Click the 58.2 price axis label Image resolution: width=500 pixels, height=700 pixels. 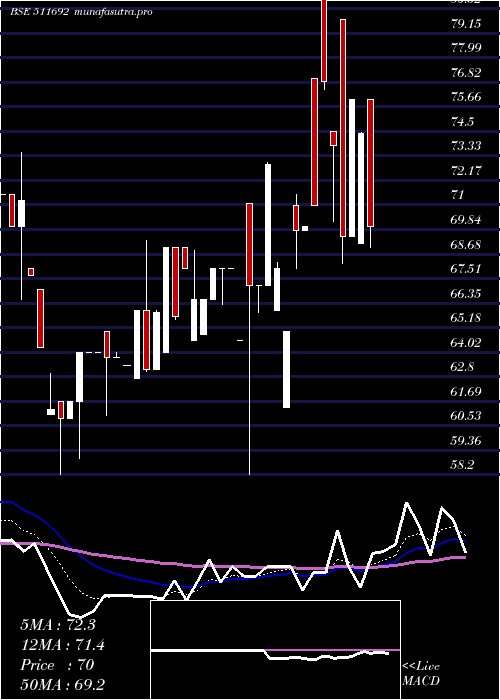click(x=462, y=466)
